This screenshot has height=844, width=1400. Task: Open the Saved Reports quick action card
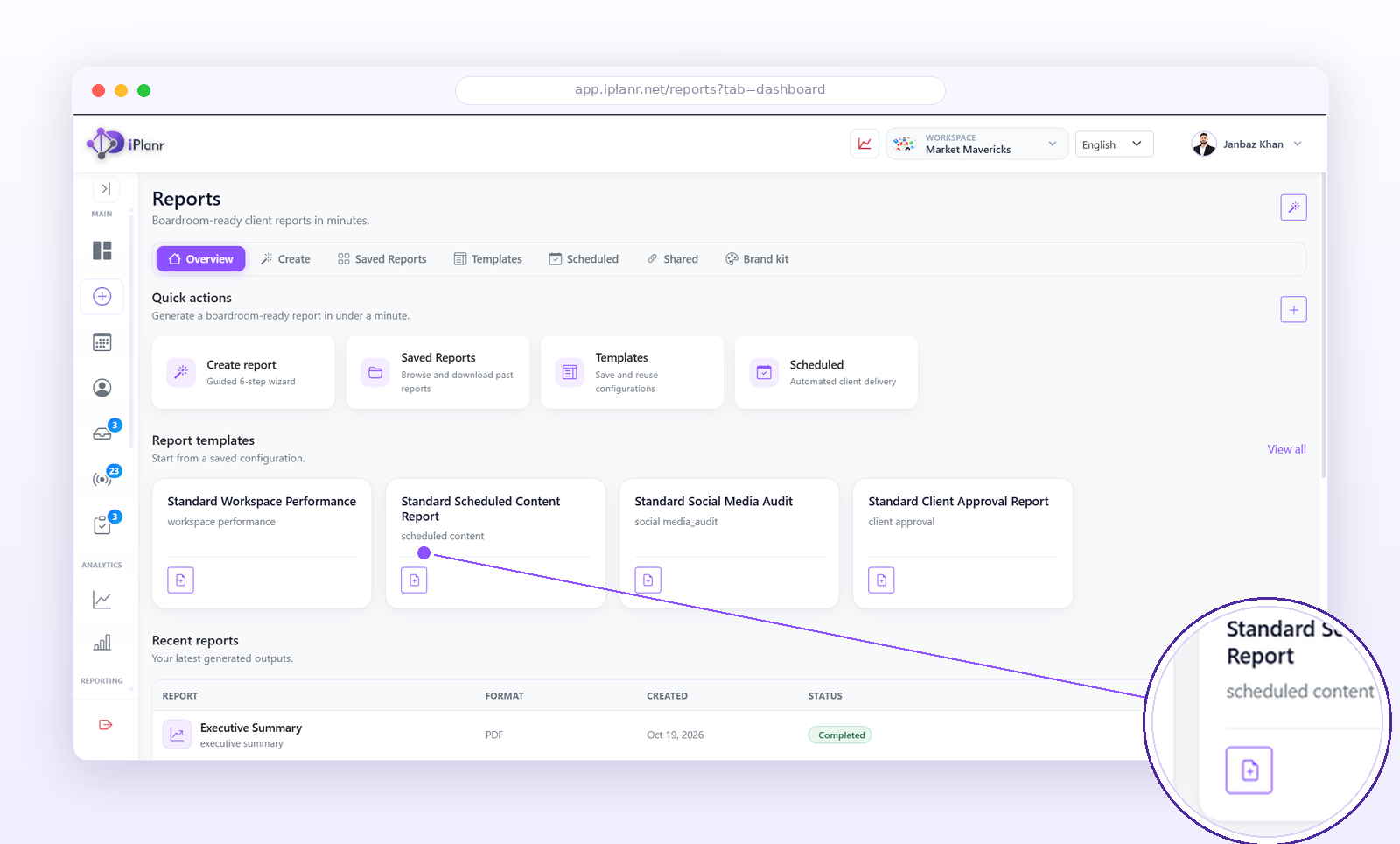(x=437, y=372)
